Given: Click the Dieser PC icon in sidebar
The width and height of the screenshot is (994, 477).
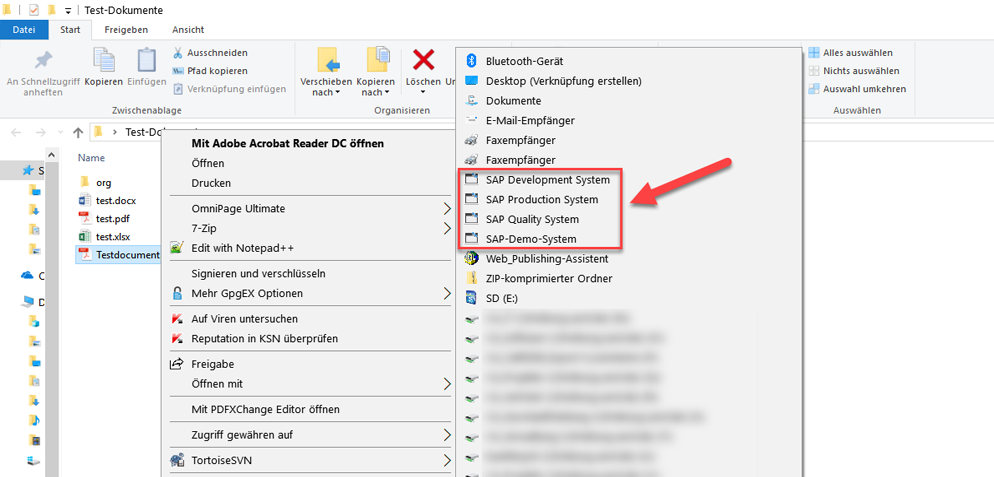Looking at the screenshot, I should [x=27, y=303].
